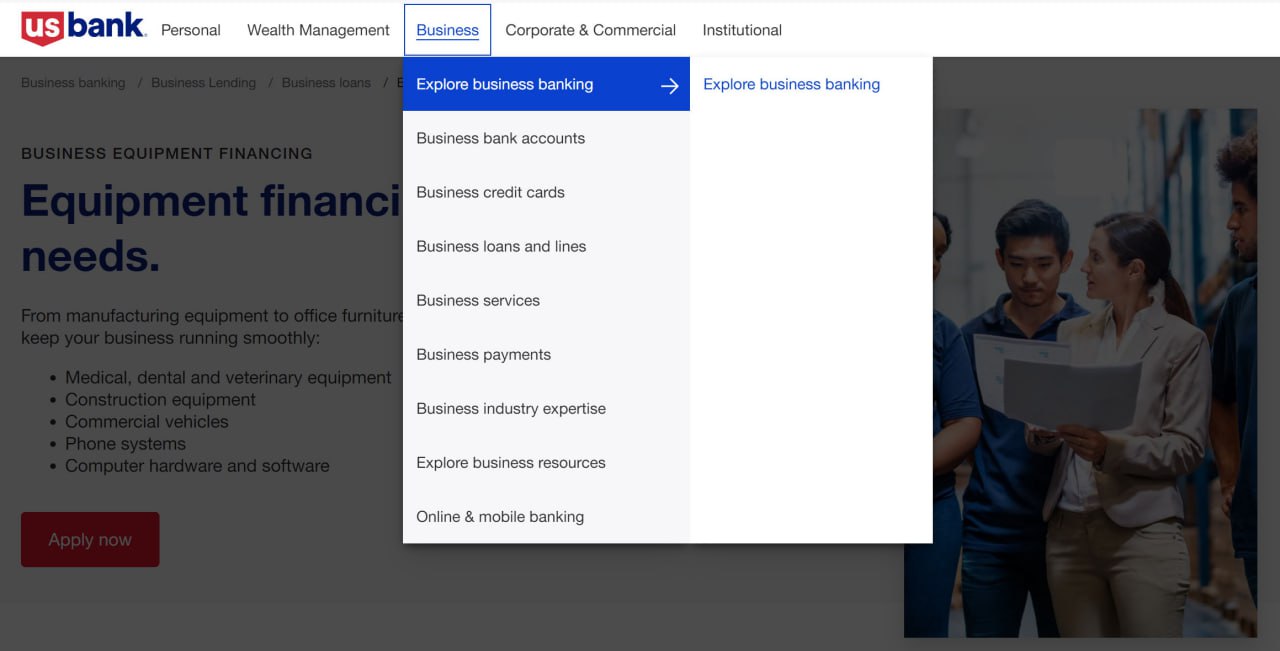The height and width of the screenshot is (651, 1280).
Task: Expand Business loans and lines submenu
Action: point(546,246)
